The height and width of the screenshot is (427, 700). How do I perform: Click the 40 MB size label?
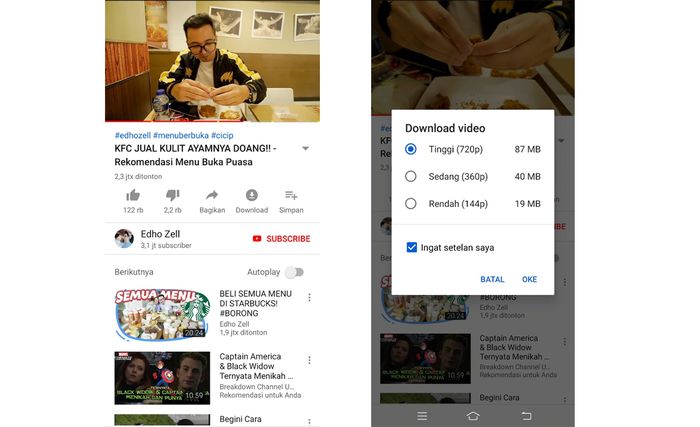click(527, 176)
